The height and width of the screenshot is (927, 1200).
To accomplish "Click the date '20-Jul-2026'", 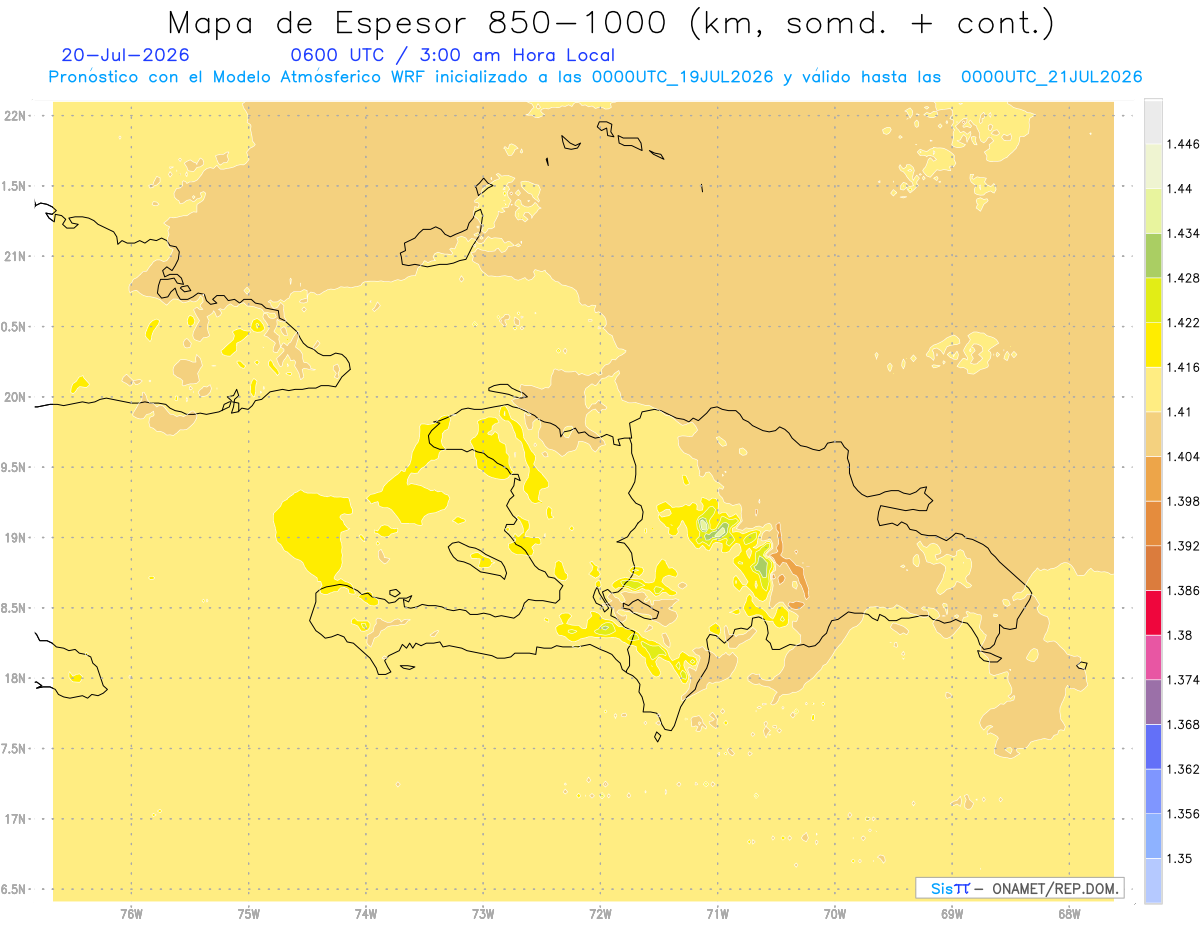I will tap(126, 55).
